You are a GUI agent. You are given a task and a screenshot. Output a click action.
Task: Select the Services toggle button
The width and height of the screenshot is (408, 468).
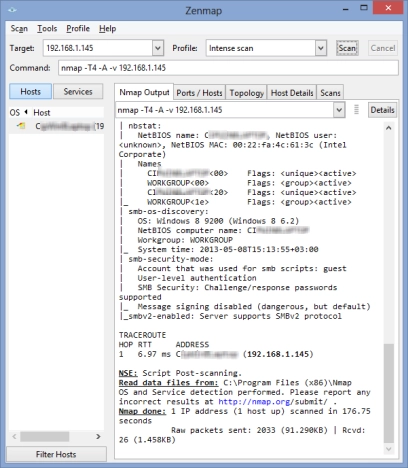click(78, 91)
